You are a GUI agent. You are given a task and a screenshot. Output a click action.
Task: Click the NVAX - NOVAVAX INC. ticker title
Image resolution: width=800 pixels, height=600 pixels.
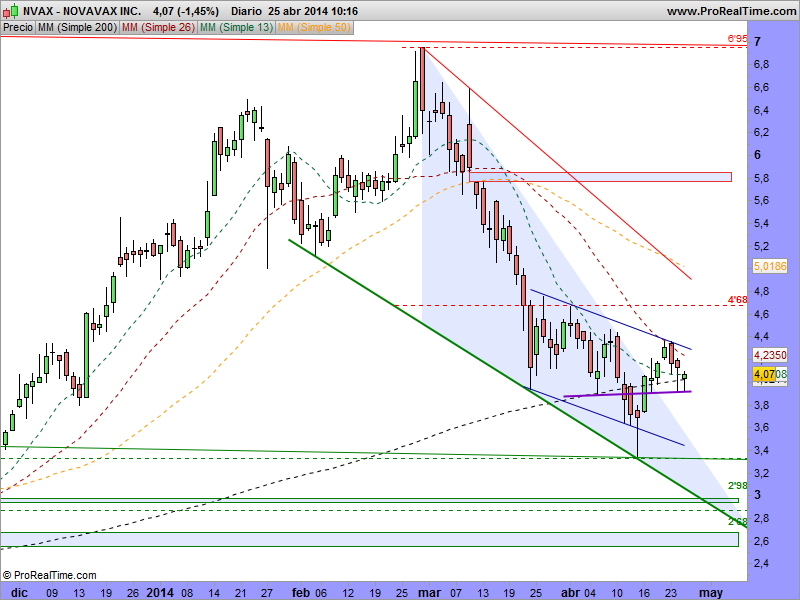(x=82, y=11)
